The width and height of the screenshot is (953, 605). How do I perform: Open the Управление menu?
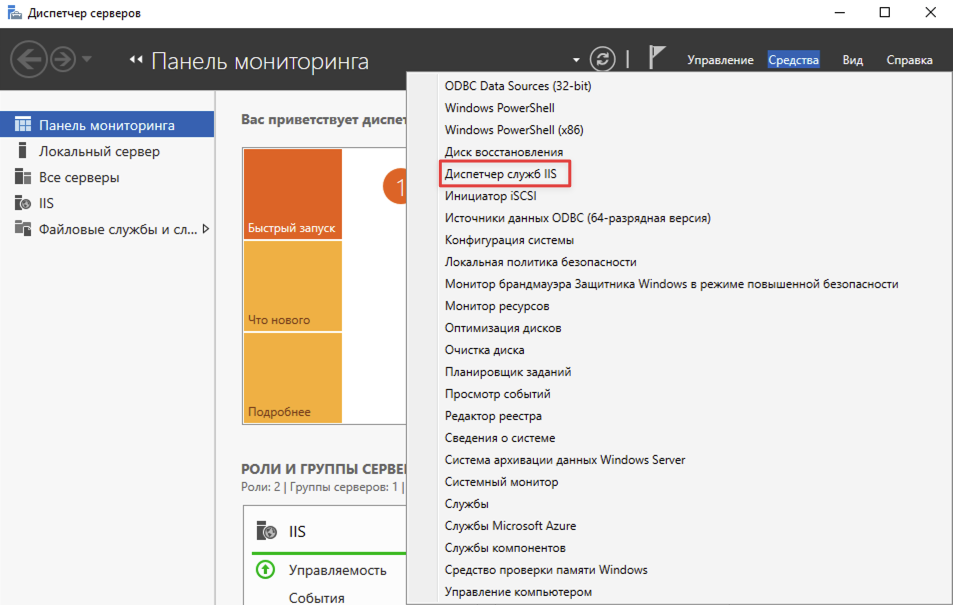click(x=720, y=60)
